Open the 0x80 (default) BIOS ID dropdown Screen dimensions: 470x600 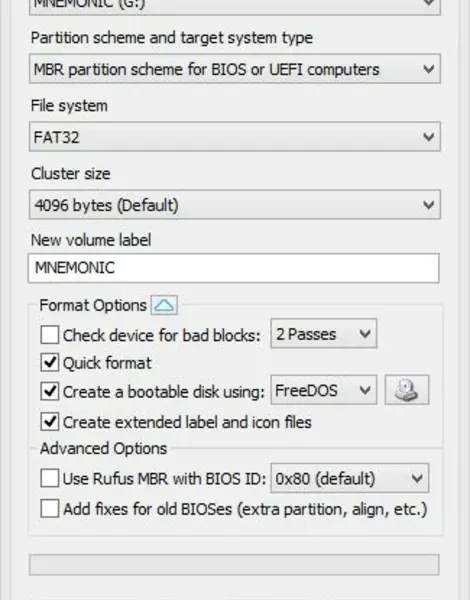(x=349, y=478)
